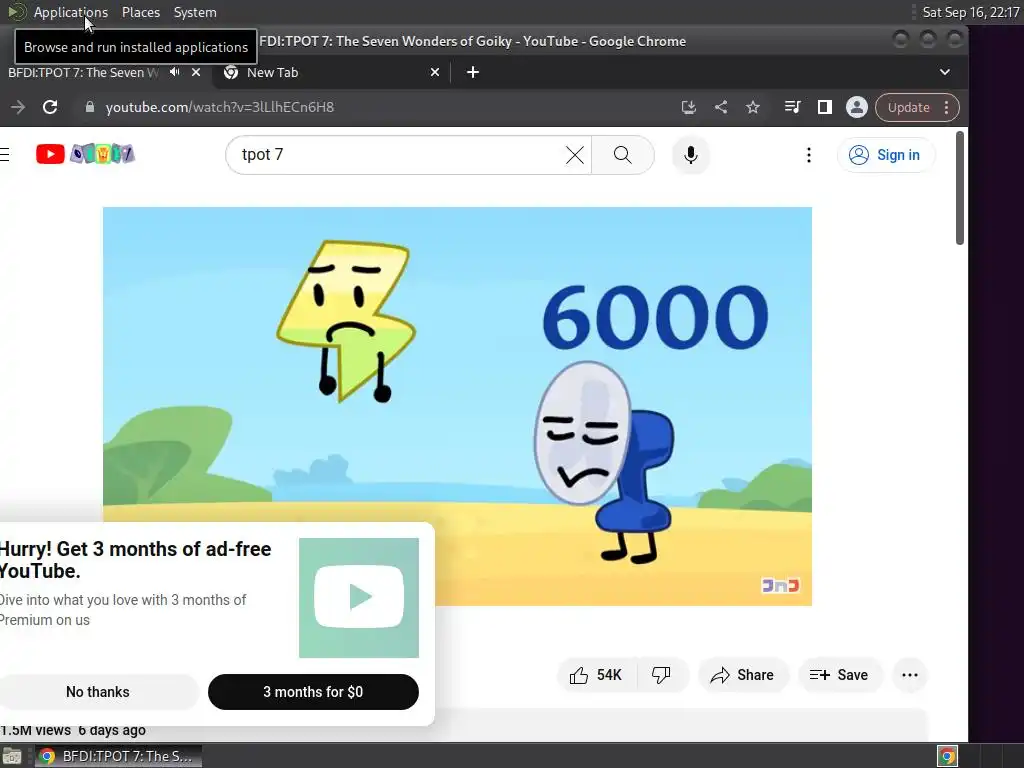
Task: Click the page vertical scrollbar
Action: pos(959,188)
